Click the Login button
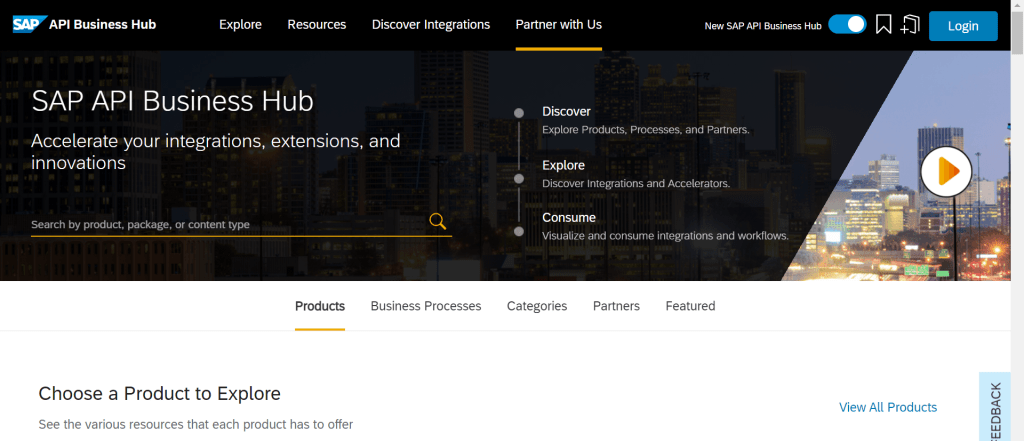 click(963, 25)
